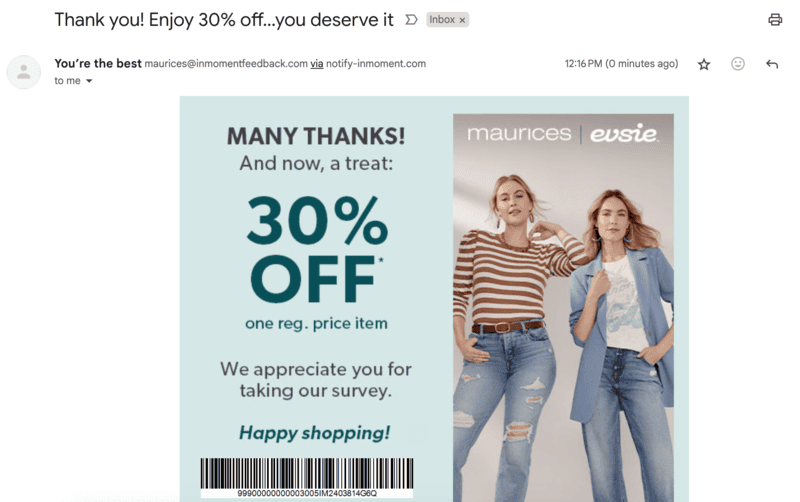Click the 'Happy shopping!' text
The width and height of the screenshot is (800, 502).
[314, 433]
